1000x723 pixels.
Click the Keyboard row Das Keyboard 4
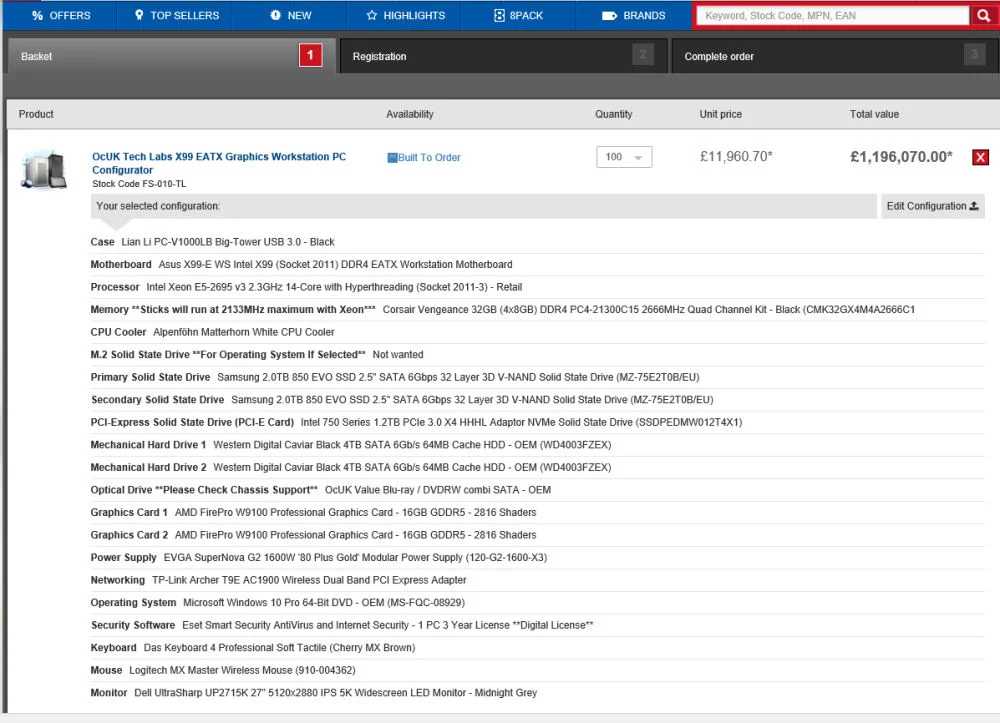[x=538, y=648]
